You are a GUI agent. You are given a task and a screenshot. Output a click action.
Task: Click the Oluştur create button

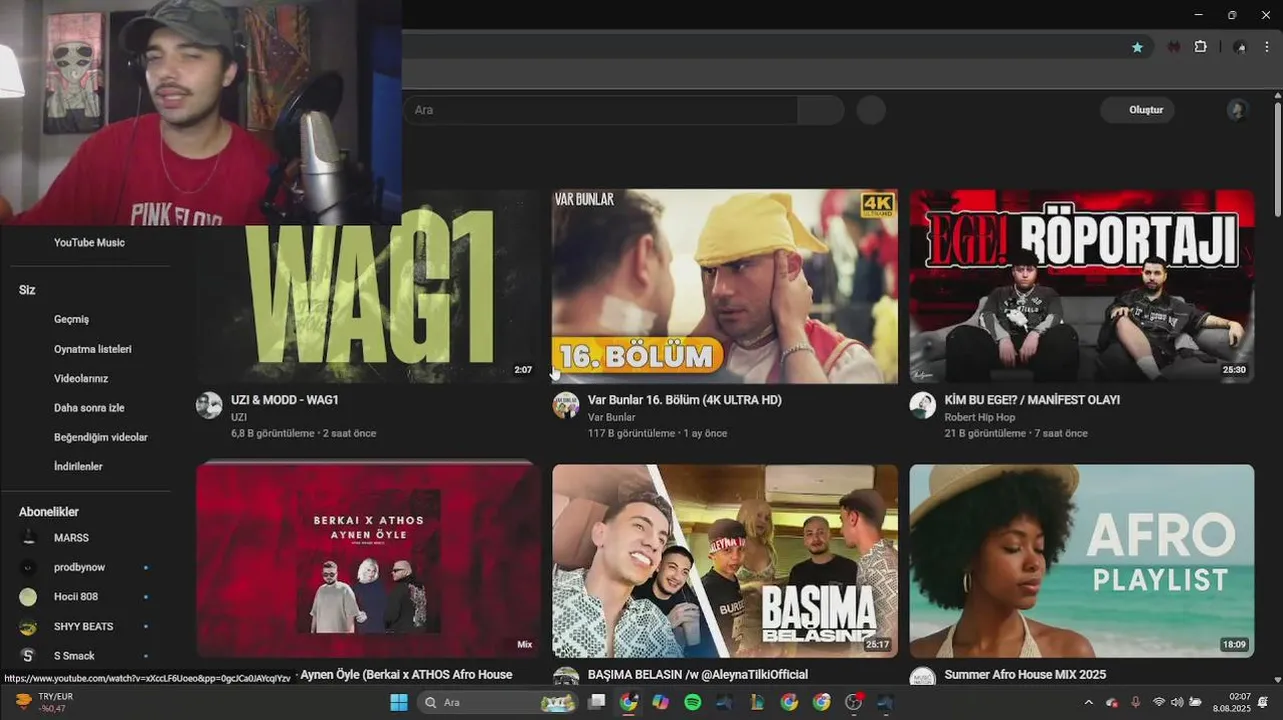point(1137,110)
